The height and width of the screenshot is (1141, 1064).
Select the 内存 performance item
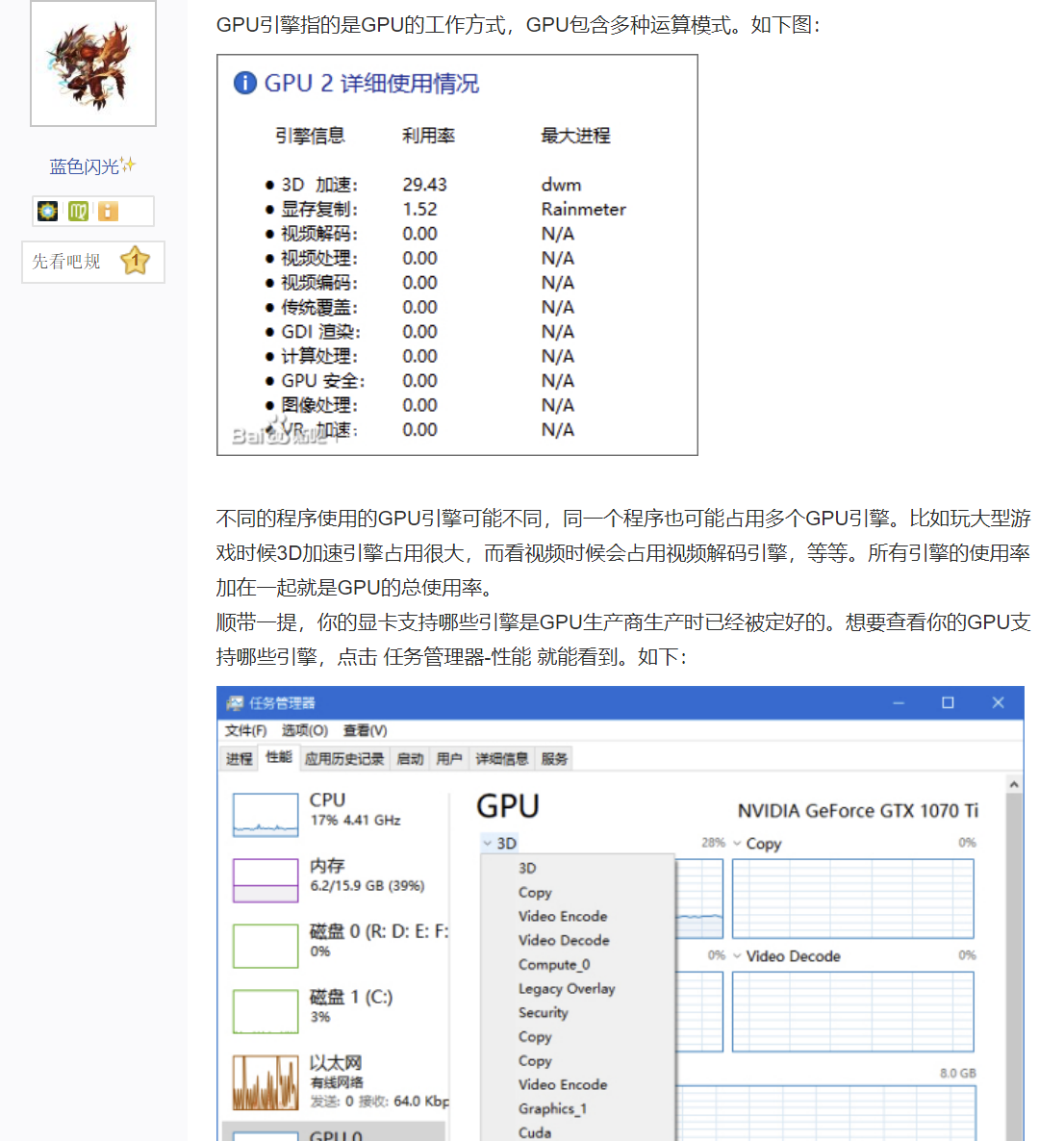(337, 879)
